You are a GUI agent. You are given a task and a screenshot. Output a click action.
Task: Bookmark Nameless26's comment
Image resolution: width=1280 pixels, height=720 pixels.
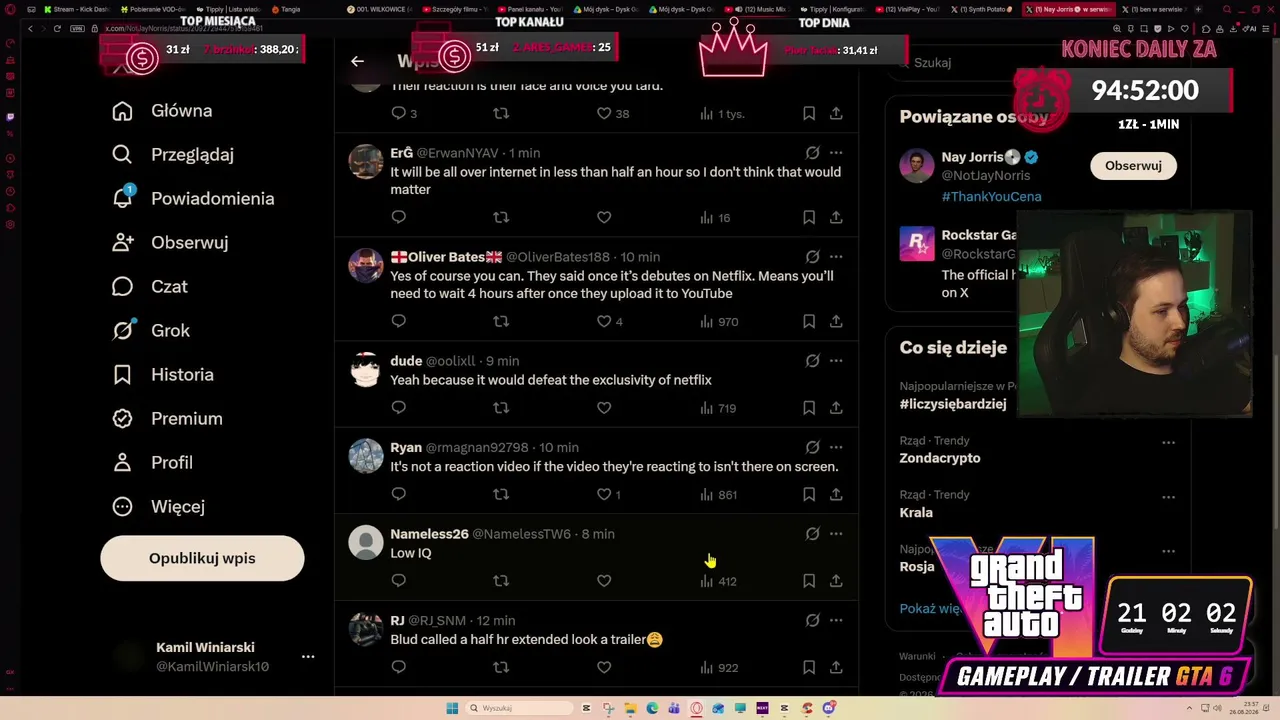point(809,581)
